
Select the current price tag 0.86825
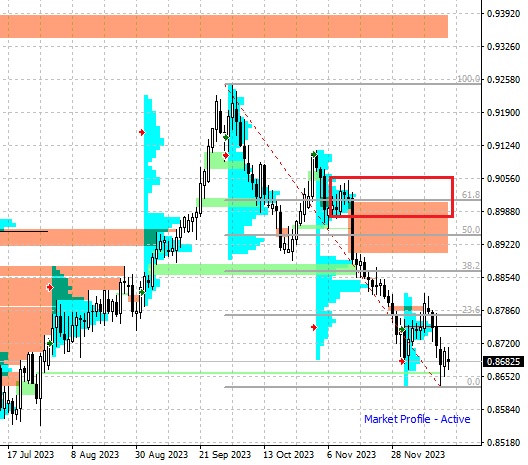503,362
